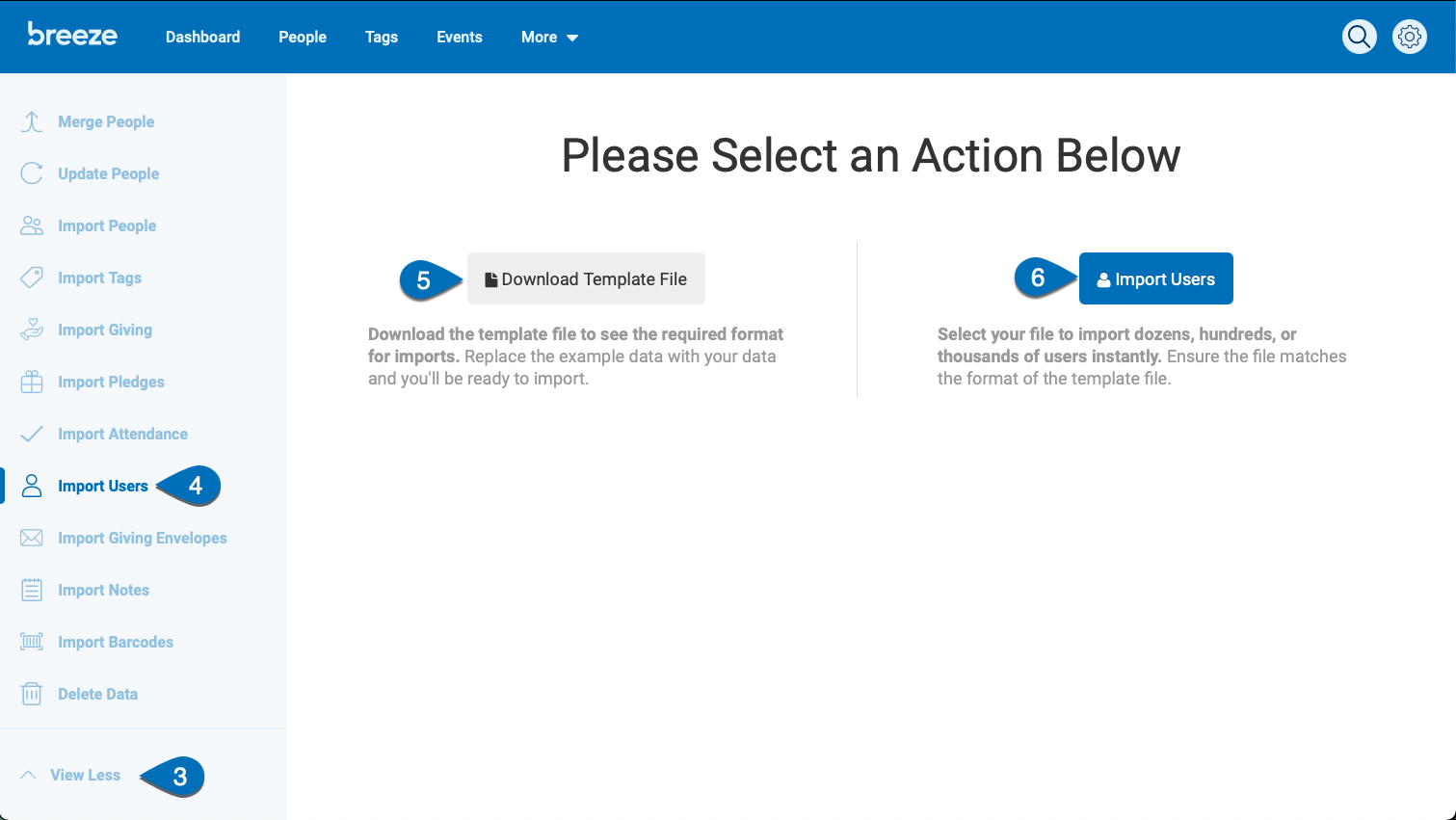The image size is (1456, 820).
Task: Open the People menu item
Action: click(x=303, y=37)
